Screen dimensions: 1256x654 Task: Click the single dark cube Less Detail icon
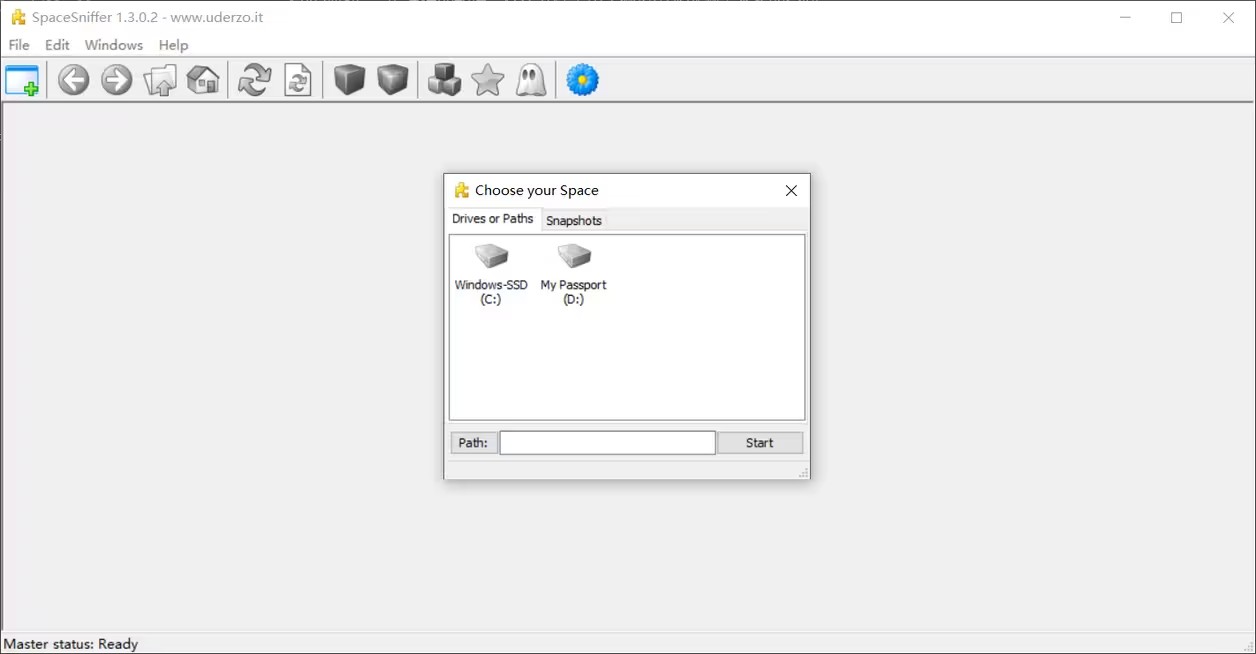pyautogui.click(x=349, y=79)
